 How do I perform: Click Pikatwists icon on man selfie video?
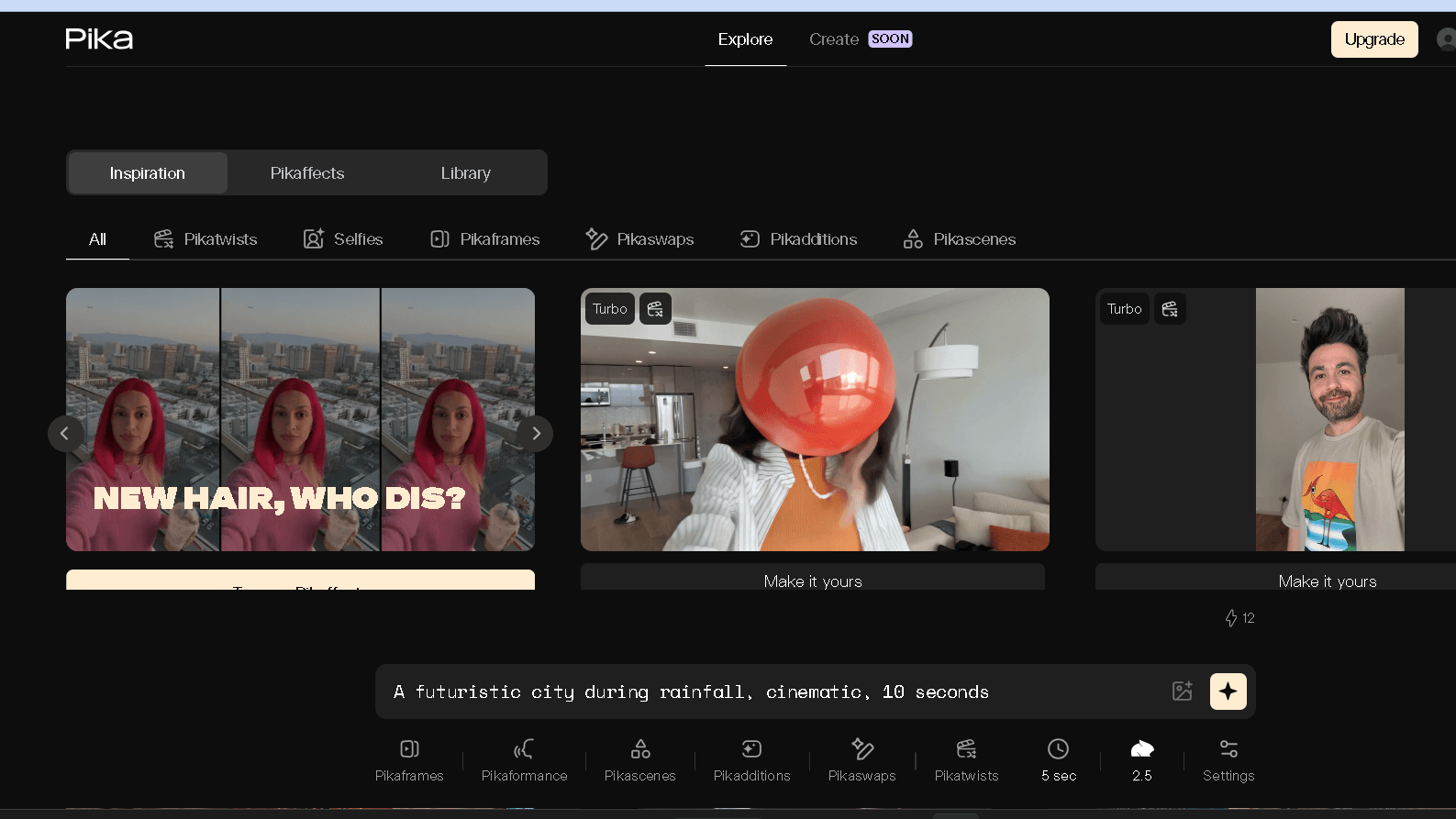(1170, 309)
